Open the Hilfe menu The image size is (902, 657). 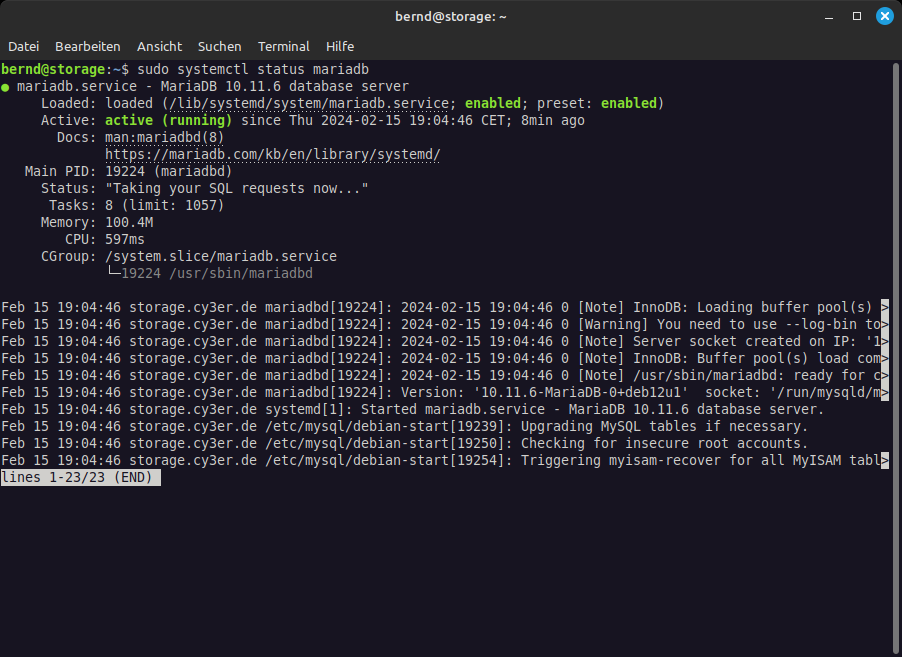tap(340, 47)
